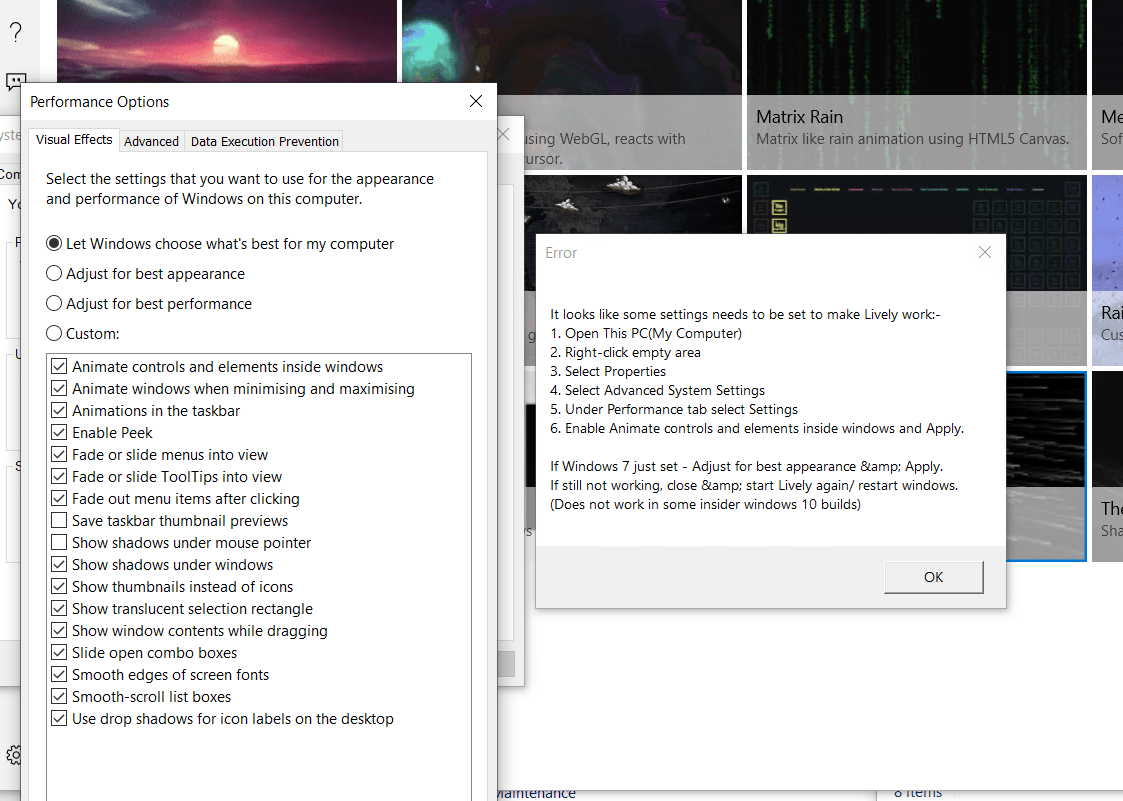Select Let Windows choose what's best option
This screenshot has height=801, width=1123.
[54, 244]
